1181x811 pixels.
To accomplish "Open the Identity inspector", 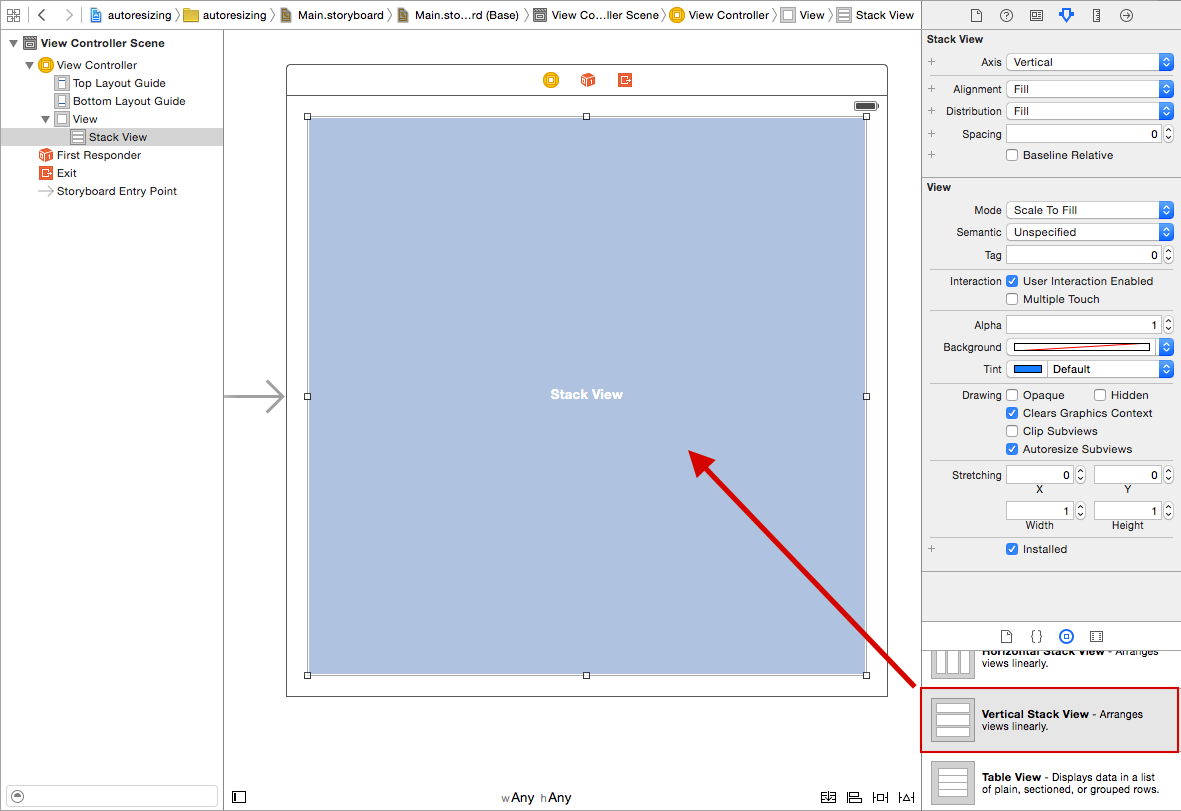I will click(x=1036, y=15).
